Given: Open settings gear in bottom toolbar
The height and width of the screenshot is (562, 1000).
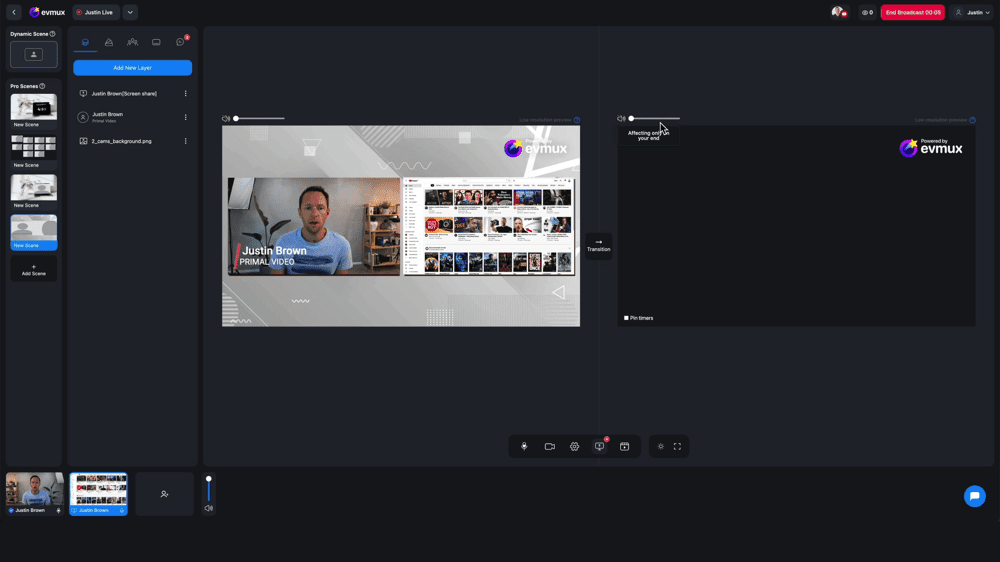Looking at the screenshot, I should tap(574, 446).
